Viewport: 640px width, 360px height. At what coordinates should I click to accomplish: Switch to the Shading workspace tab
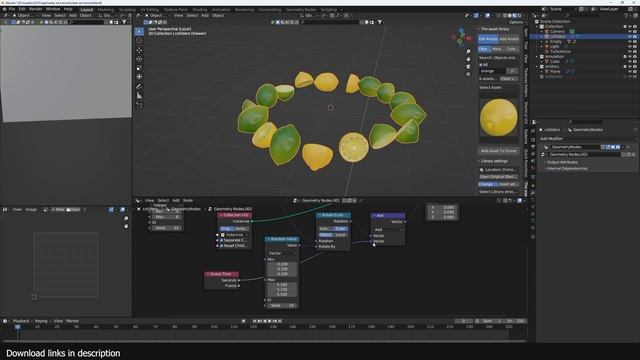[x=200, y=9]
